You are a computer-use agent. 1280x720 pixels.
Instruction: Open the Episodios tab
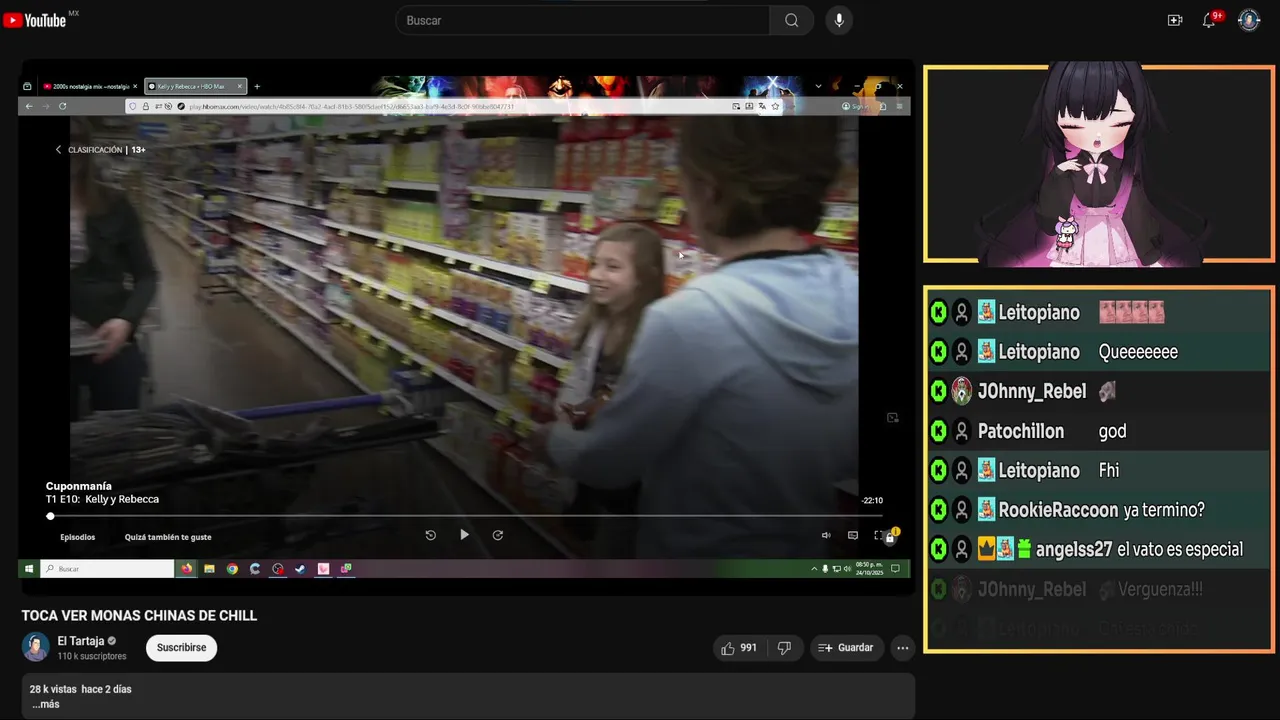click(x=77, y=537)
